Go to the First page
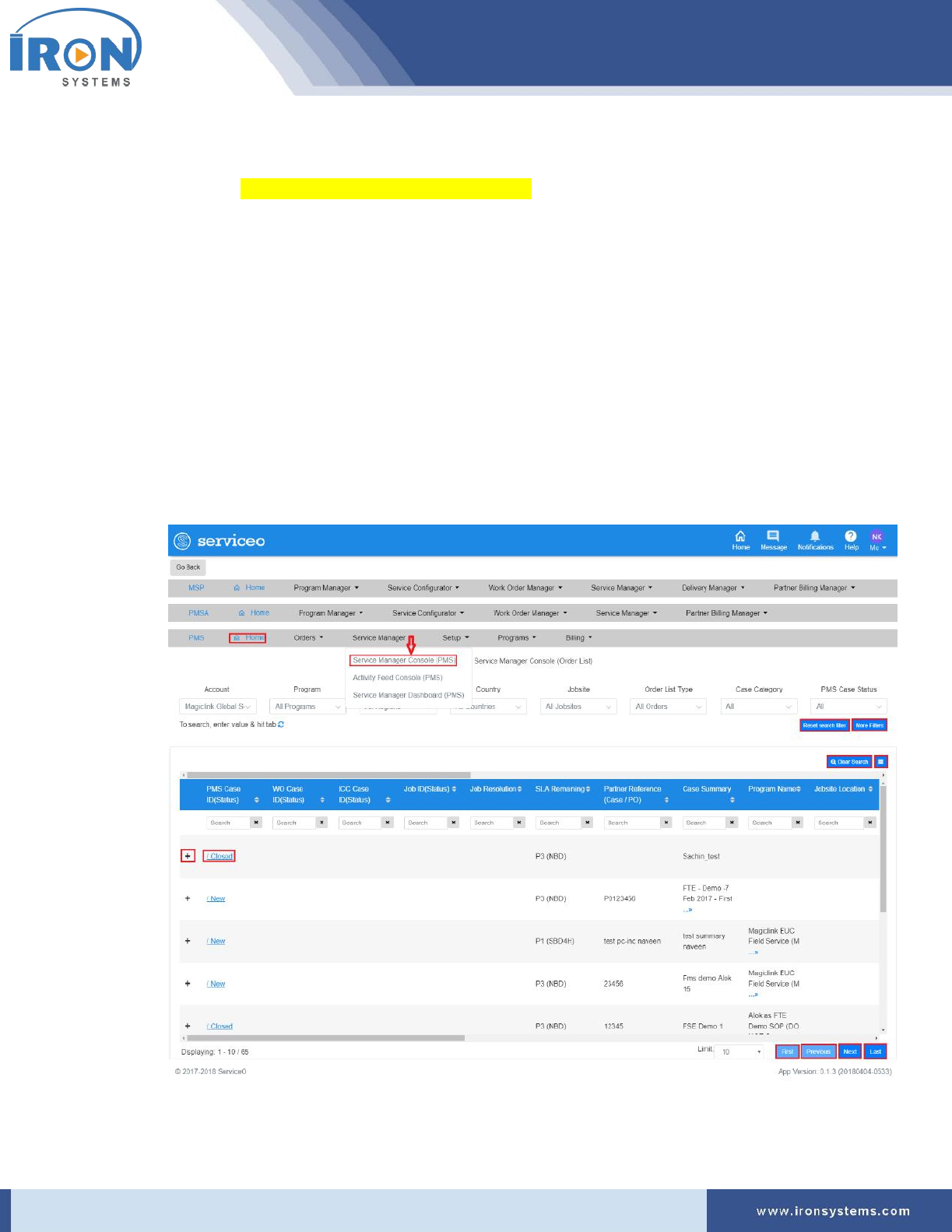This screenshot has width=952, height=1232. click(x=787, y=1051)
